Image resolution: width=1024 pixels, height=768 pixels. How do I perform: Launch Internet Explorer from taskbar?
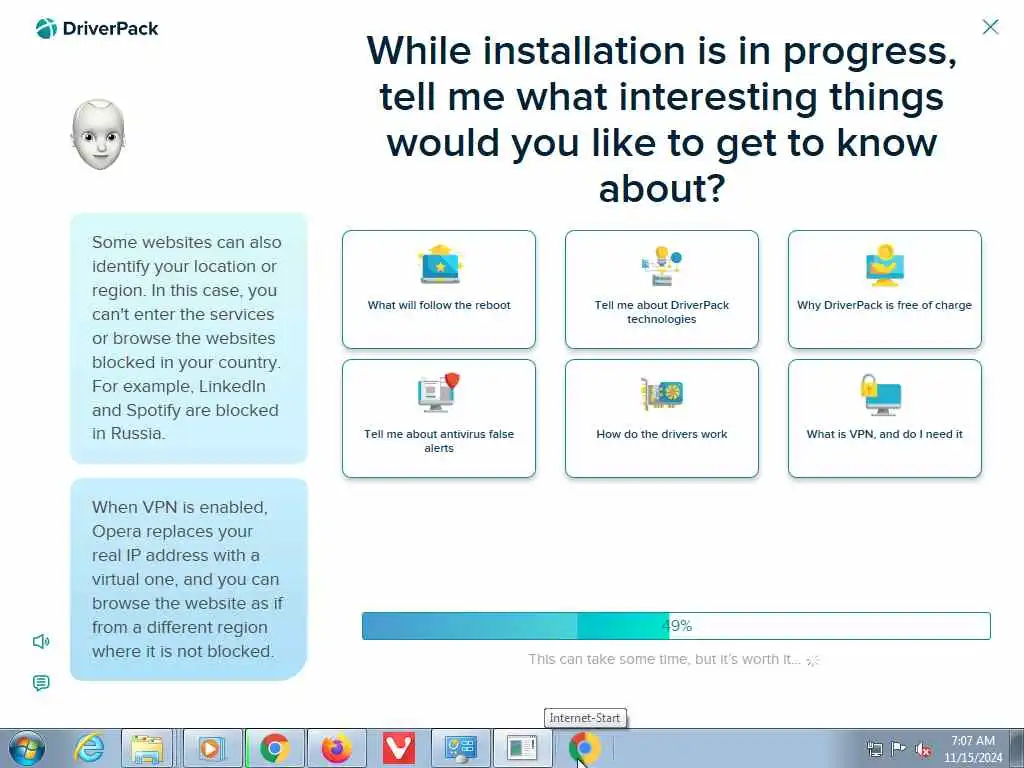pos(89,748)
